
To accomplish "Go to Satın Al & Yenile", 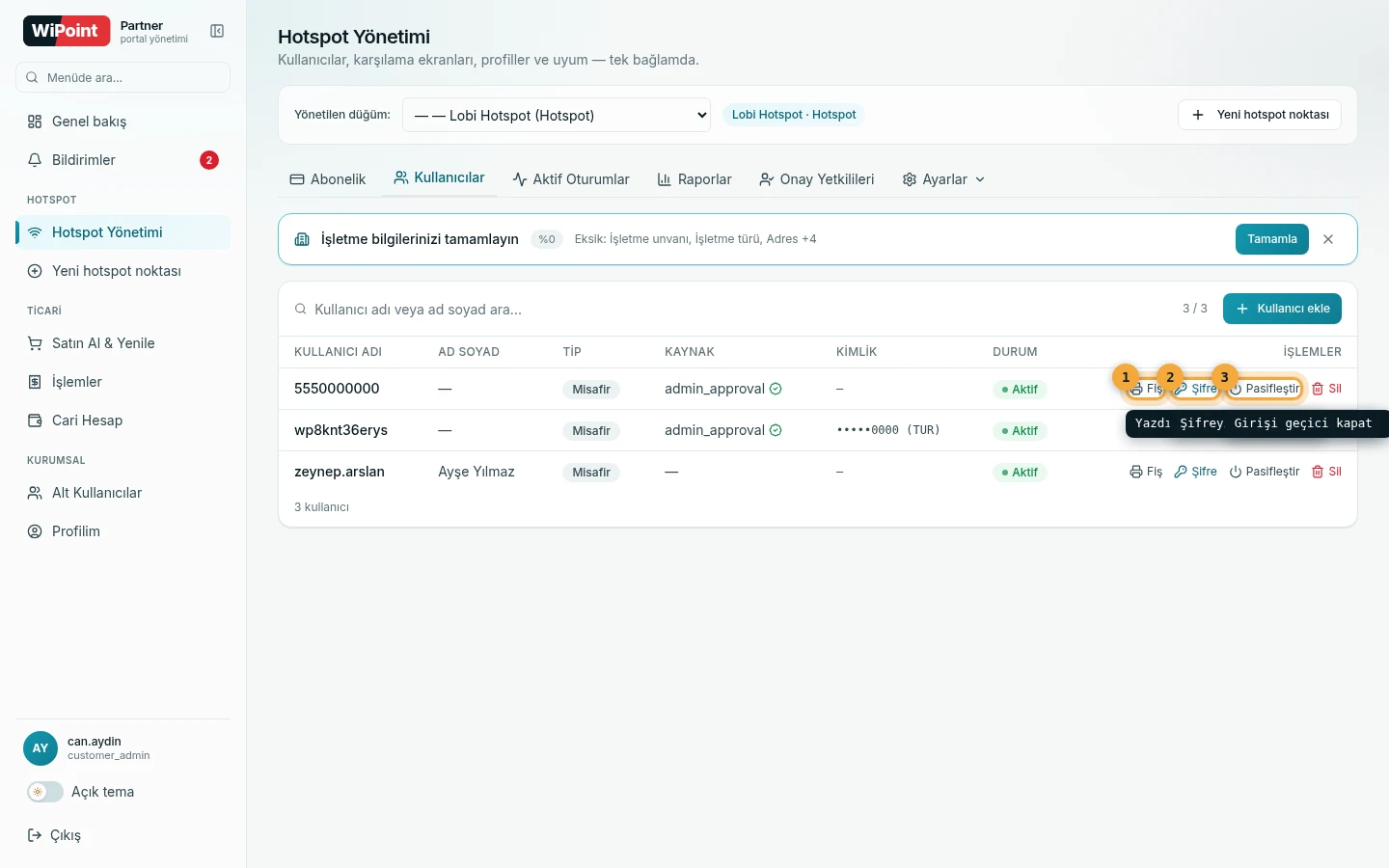I will (x=123, y=343).
